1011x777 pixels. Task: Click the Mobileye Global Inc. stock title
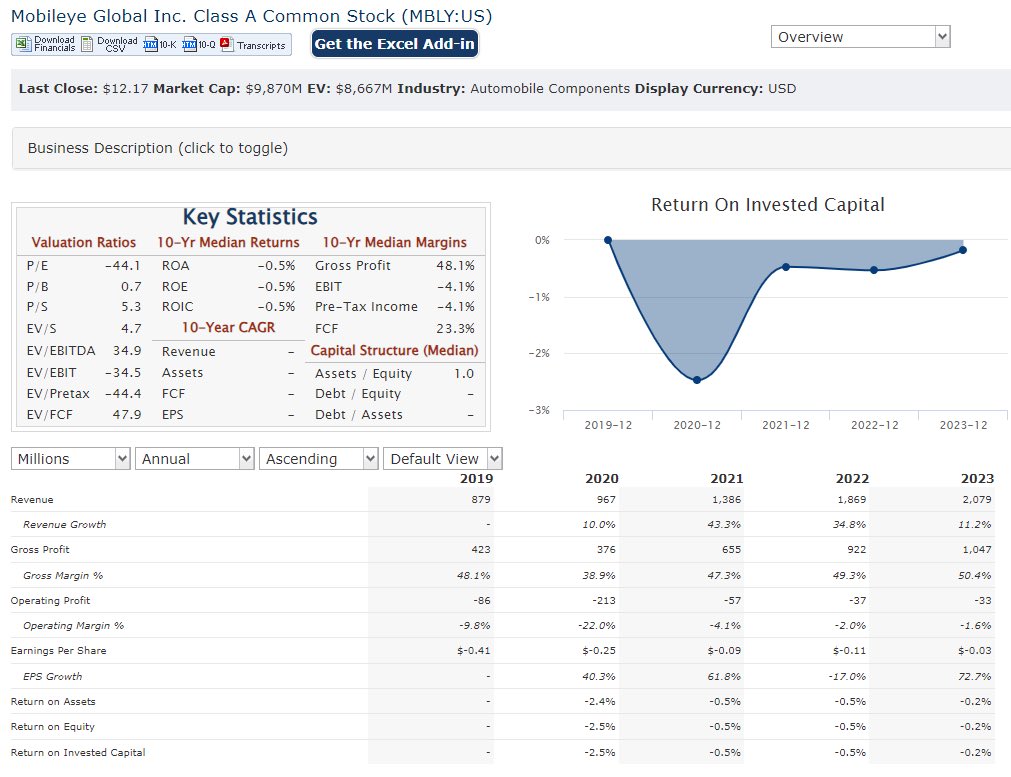tap(251, 16)
